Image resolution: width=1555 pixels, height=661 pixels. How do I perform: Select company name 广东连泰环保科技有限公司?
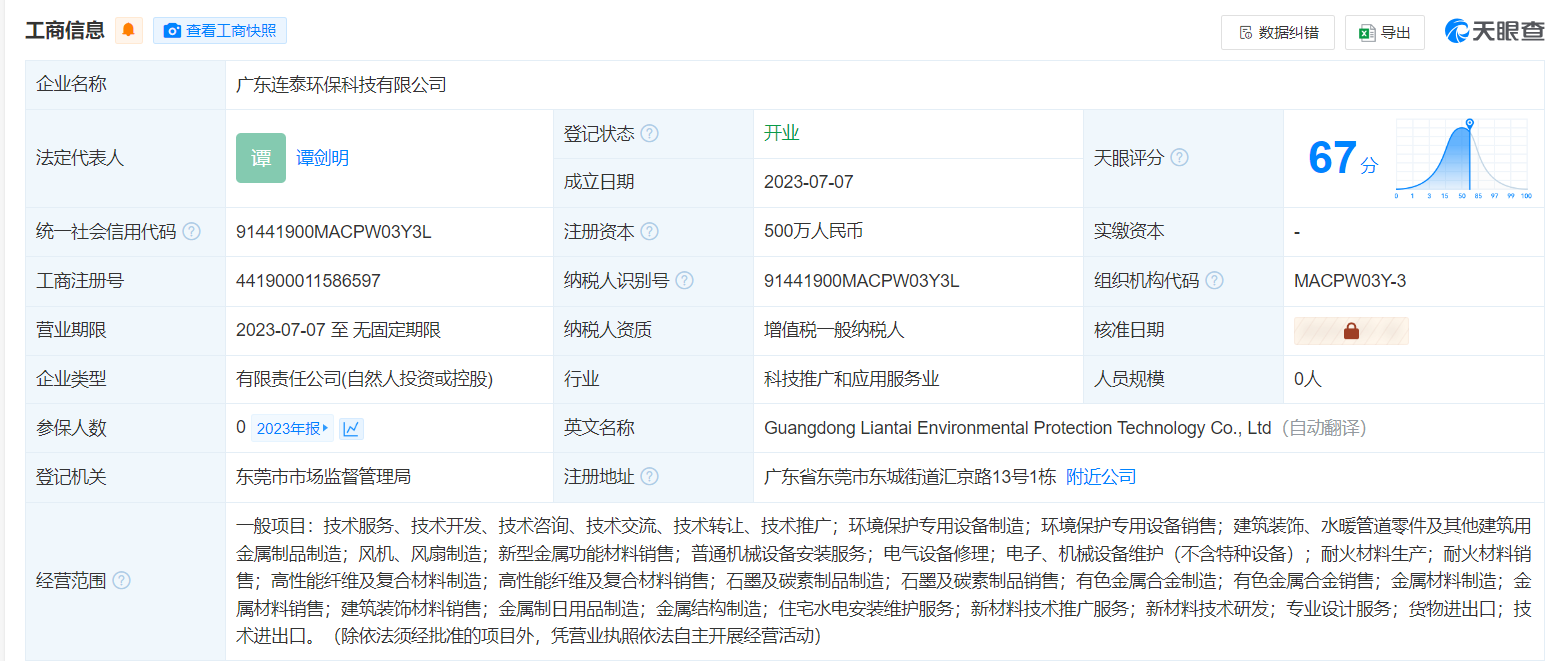(x=341, y=85)
